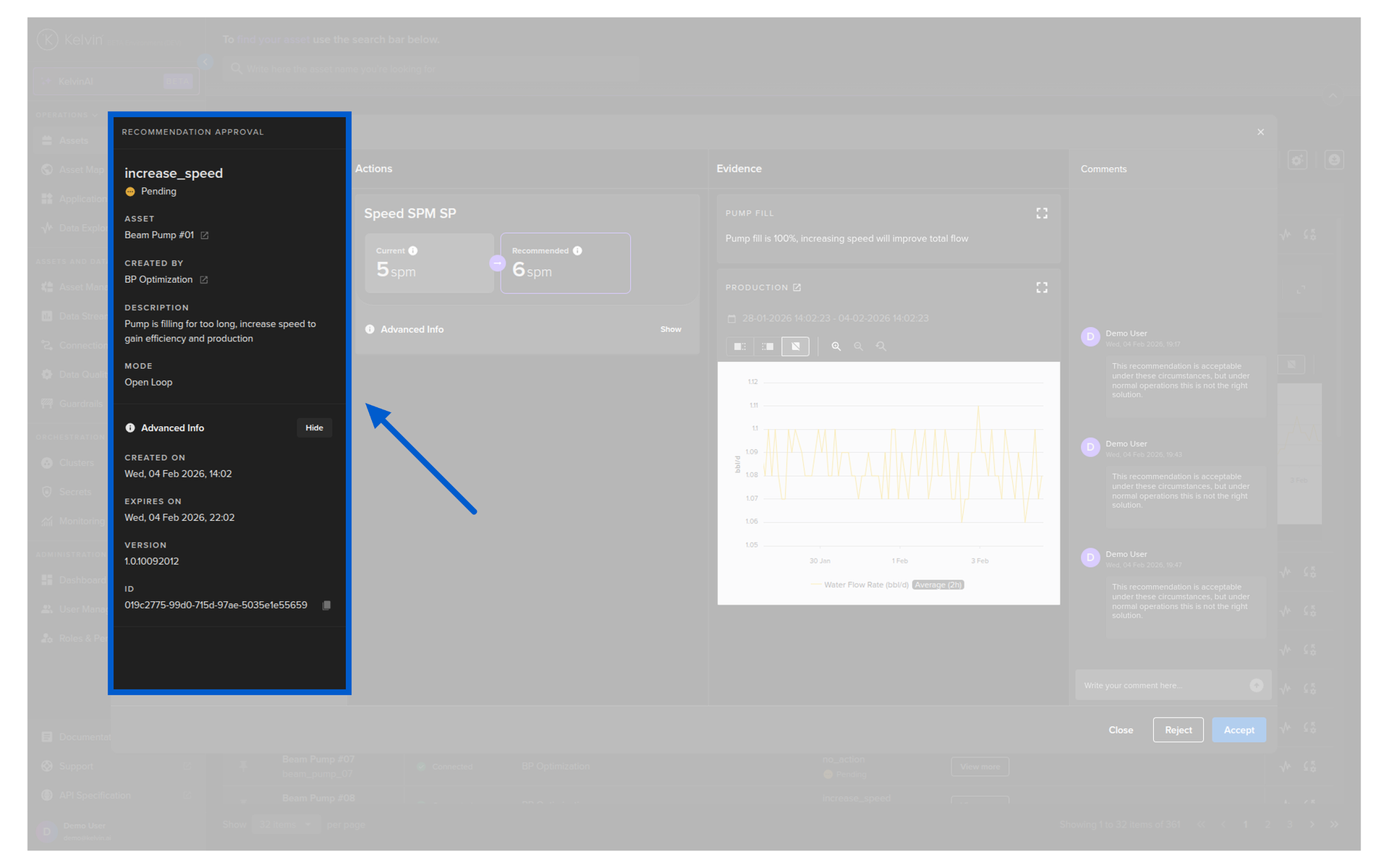Image resolution: width=1389 pixels, height=868 pixels.
Task: Click info icon next to Recommended value
Action: pos(577,251)
